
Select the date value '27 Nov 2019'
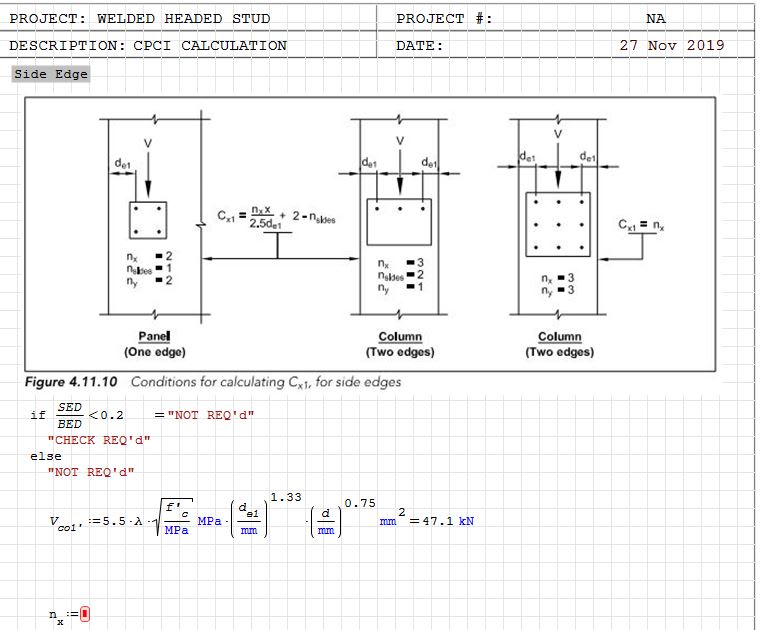point(672,45)
